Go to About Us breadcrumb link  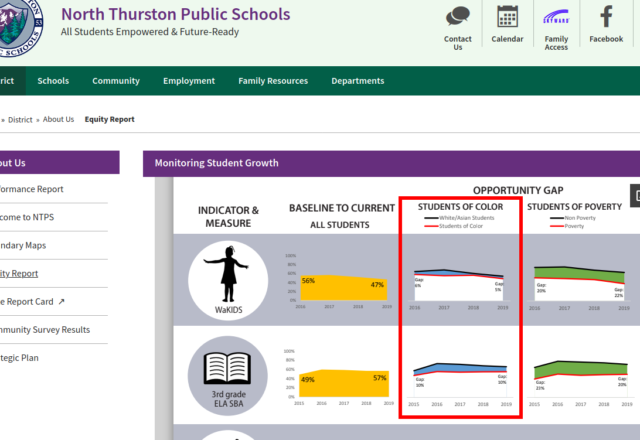pos(58,119)
